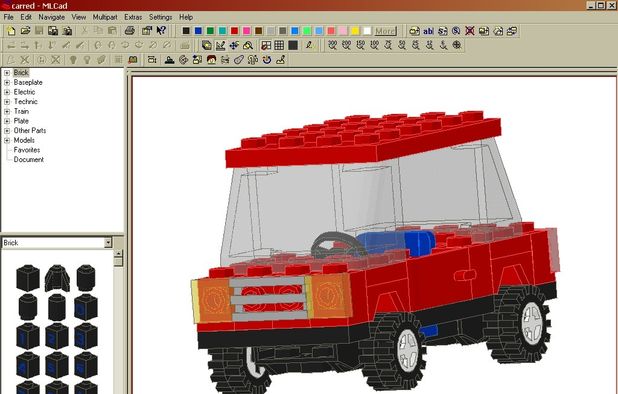Click the red X clear icon
The width and height of the screenshot is (618, 394).
click(x=469, y=31)
